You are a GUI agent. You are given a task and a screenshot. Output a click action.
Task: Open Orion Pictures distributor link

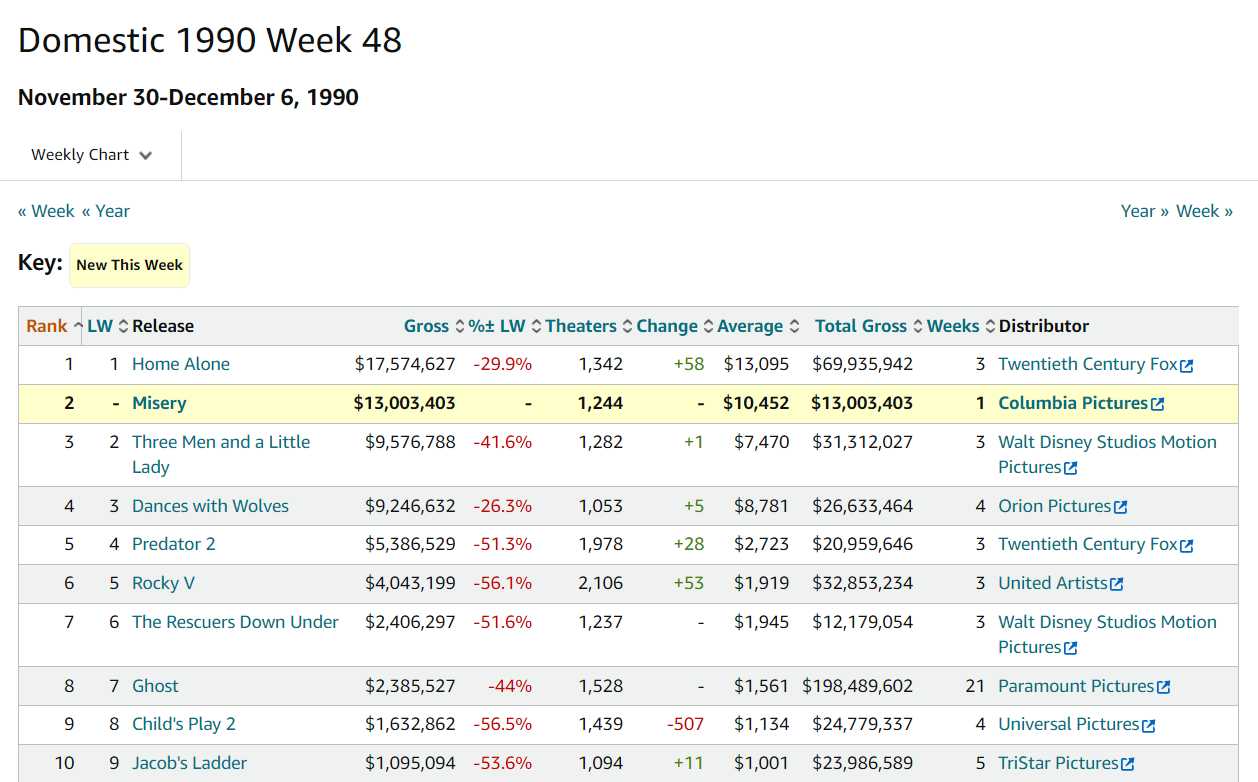click(1054, 506)
